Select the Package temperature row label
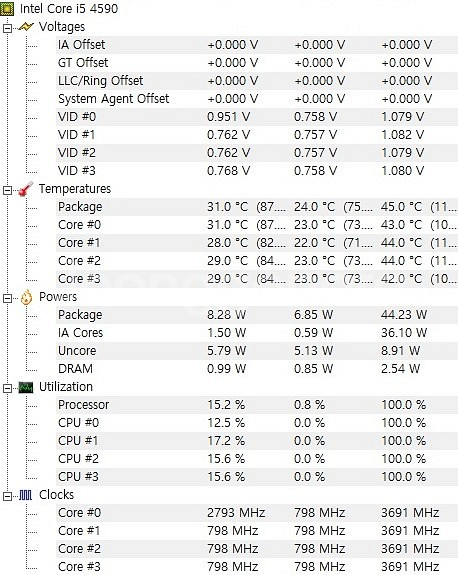The image size is (458, 575). tap(80, 207)
